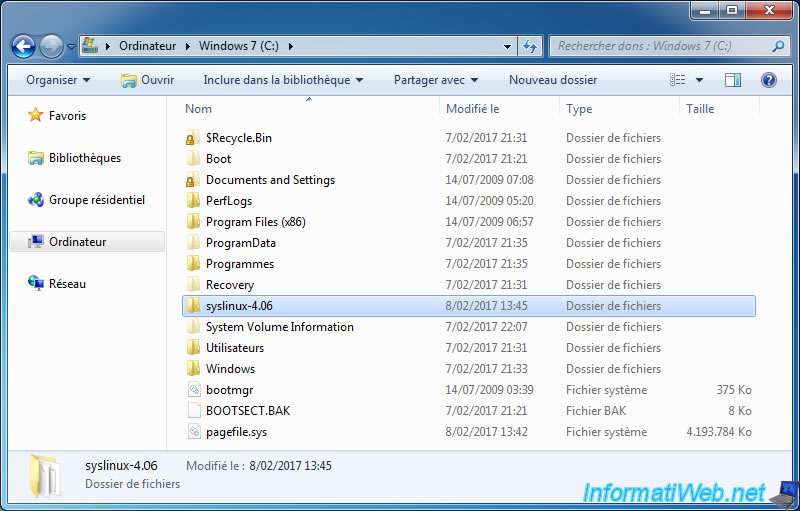This screenshot has height=511, width=800.
Task: Select the Program Files (x86) folder icon
Action: pos(193,221)
